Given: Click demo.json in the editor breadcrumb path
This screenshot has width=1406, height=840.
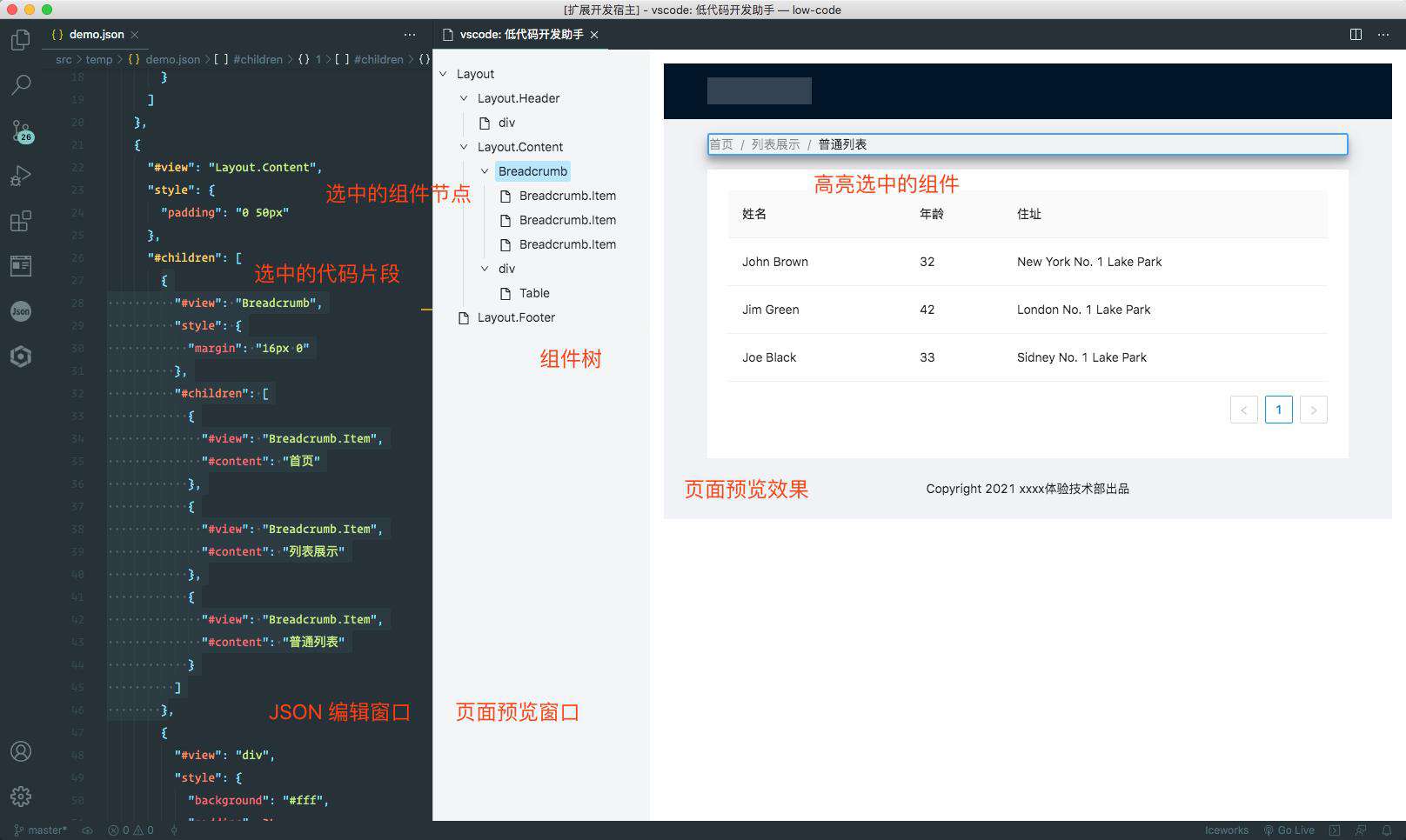Looking at the screenshot, I should [x=172, y=59].
